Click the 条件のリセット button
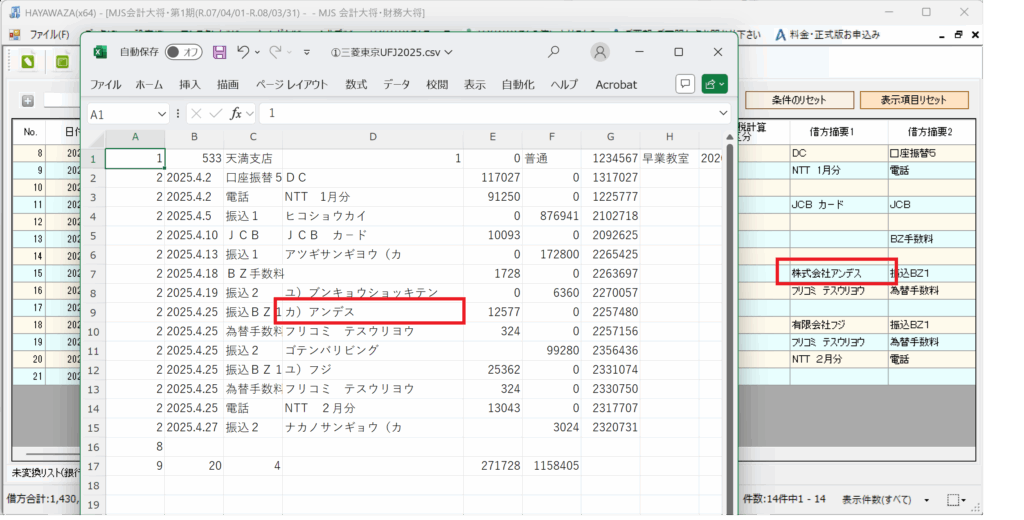This screenshot has height=520, width=1024. click(x=799, y=100)
